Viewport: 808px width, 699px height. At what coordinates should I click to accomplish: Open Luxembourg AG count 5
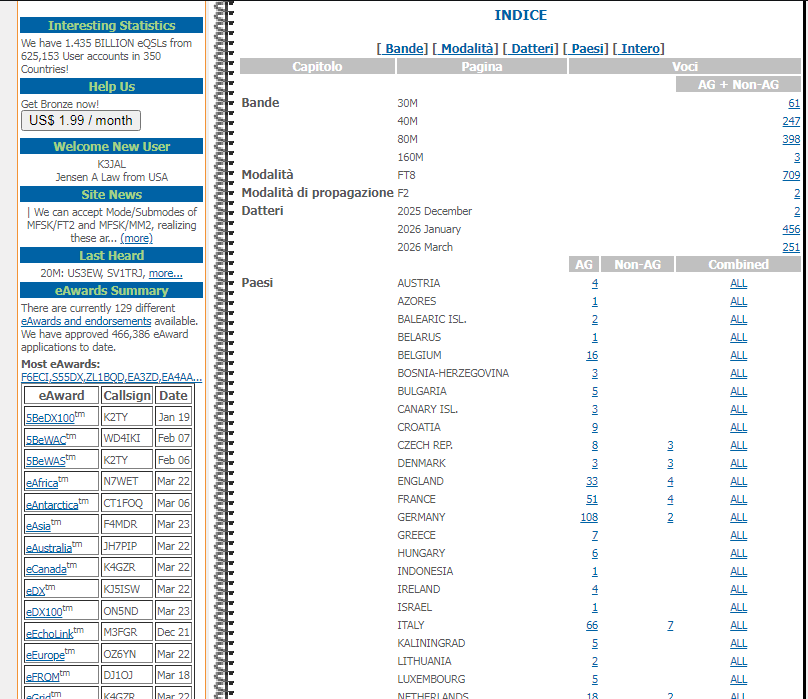[595, 679]
